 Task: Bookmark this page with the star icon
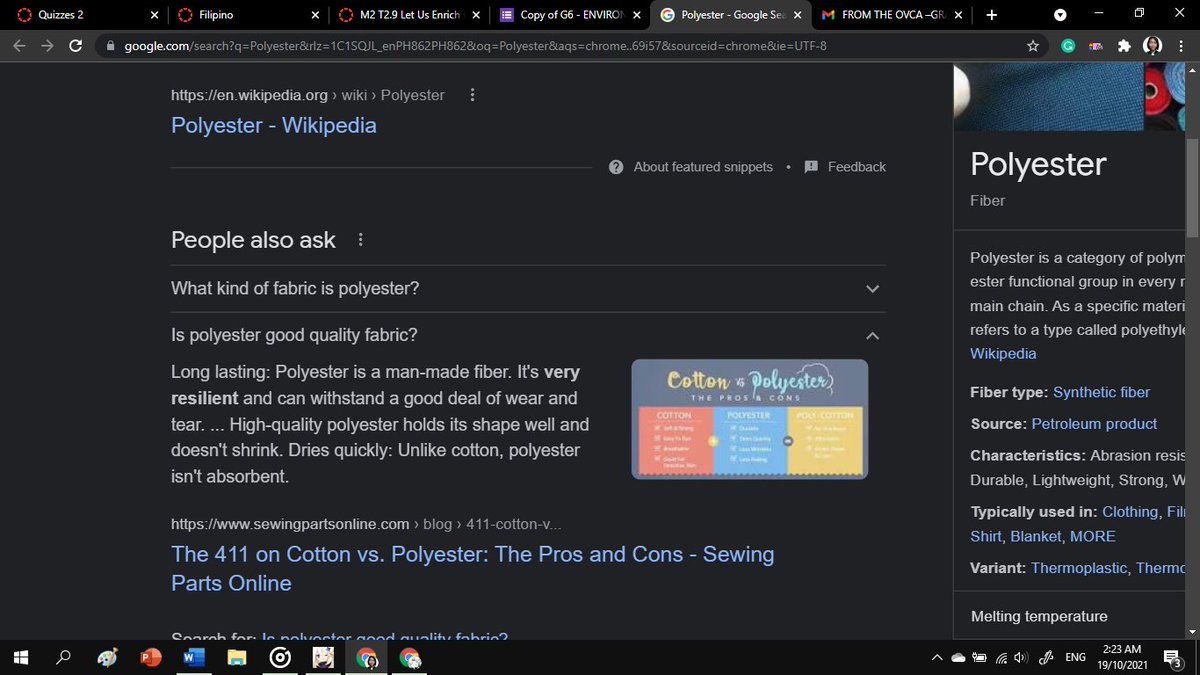pos(1033,46)
